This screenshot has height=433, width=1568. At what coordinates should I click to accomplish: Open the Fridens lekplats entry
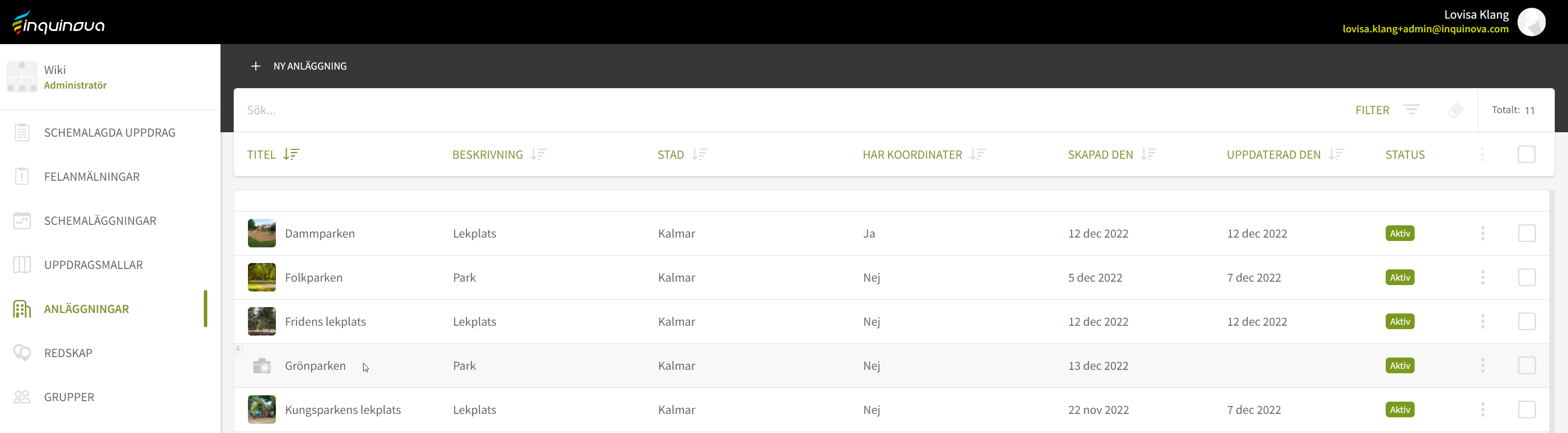click(325, 322)
